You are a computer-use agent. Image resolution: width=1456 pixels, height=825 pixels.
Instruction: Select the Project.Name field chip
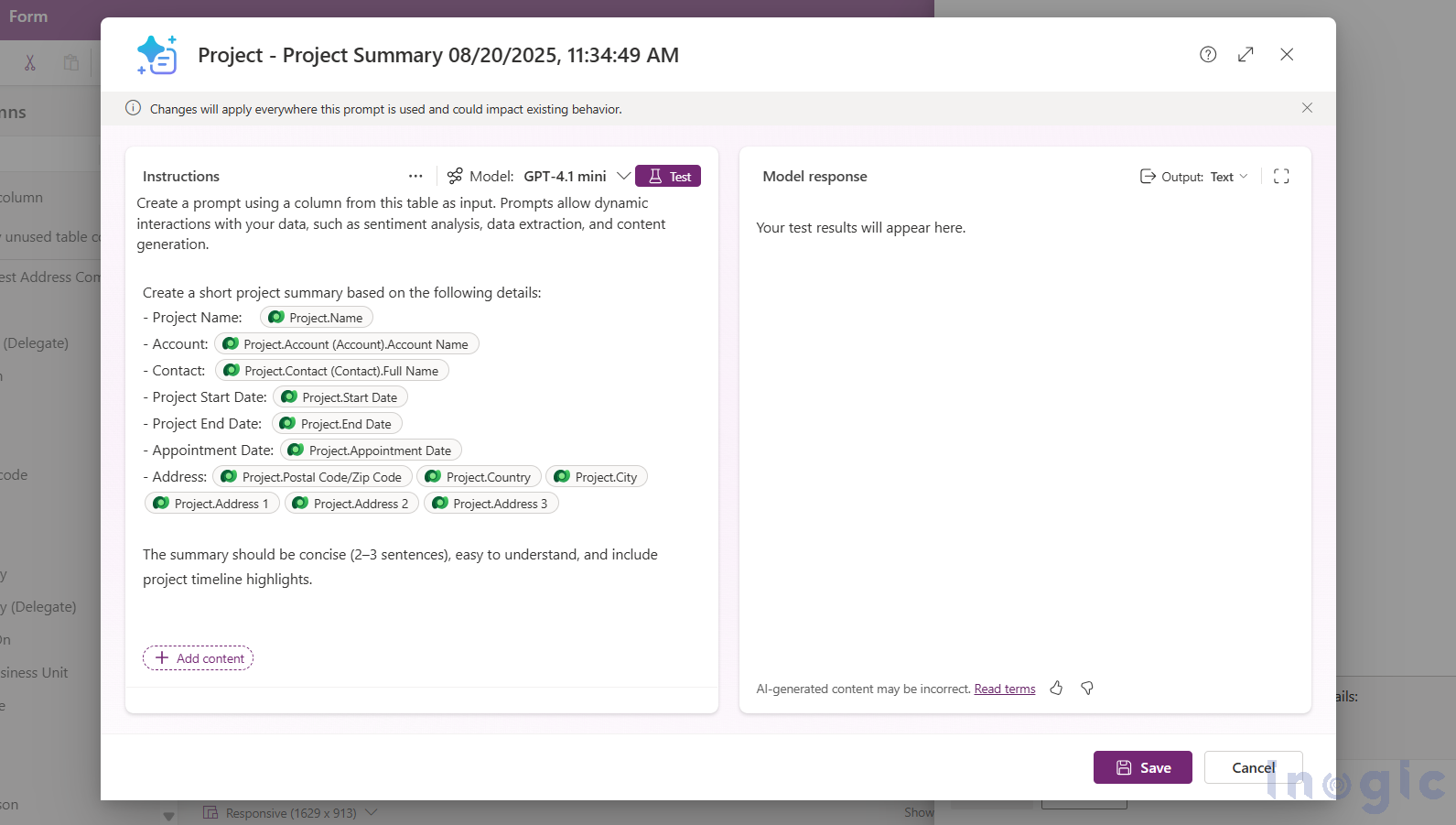pyautogui.click(x=317, y=318)
